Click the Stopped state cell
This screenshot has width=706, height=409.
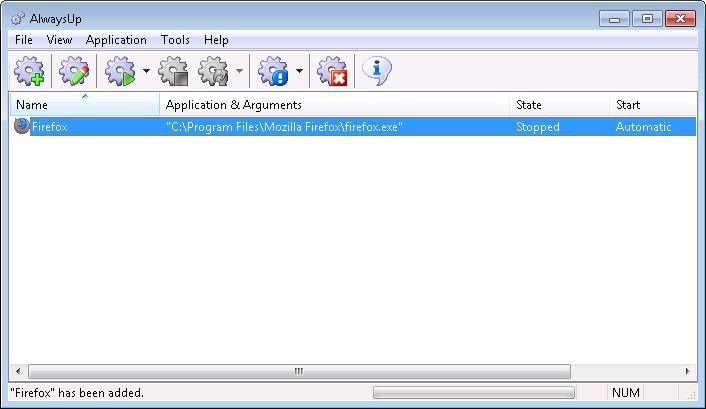click(x=538, y=127)
